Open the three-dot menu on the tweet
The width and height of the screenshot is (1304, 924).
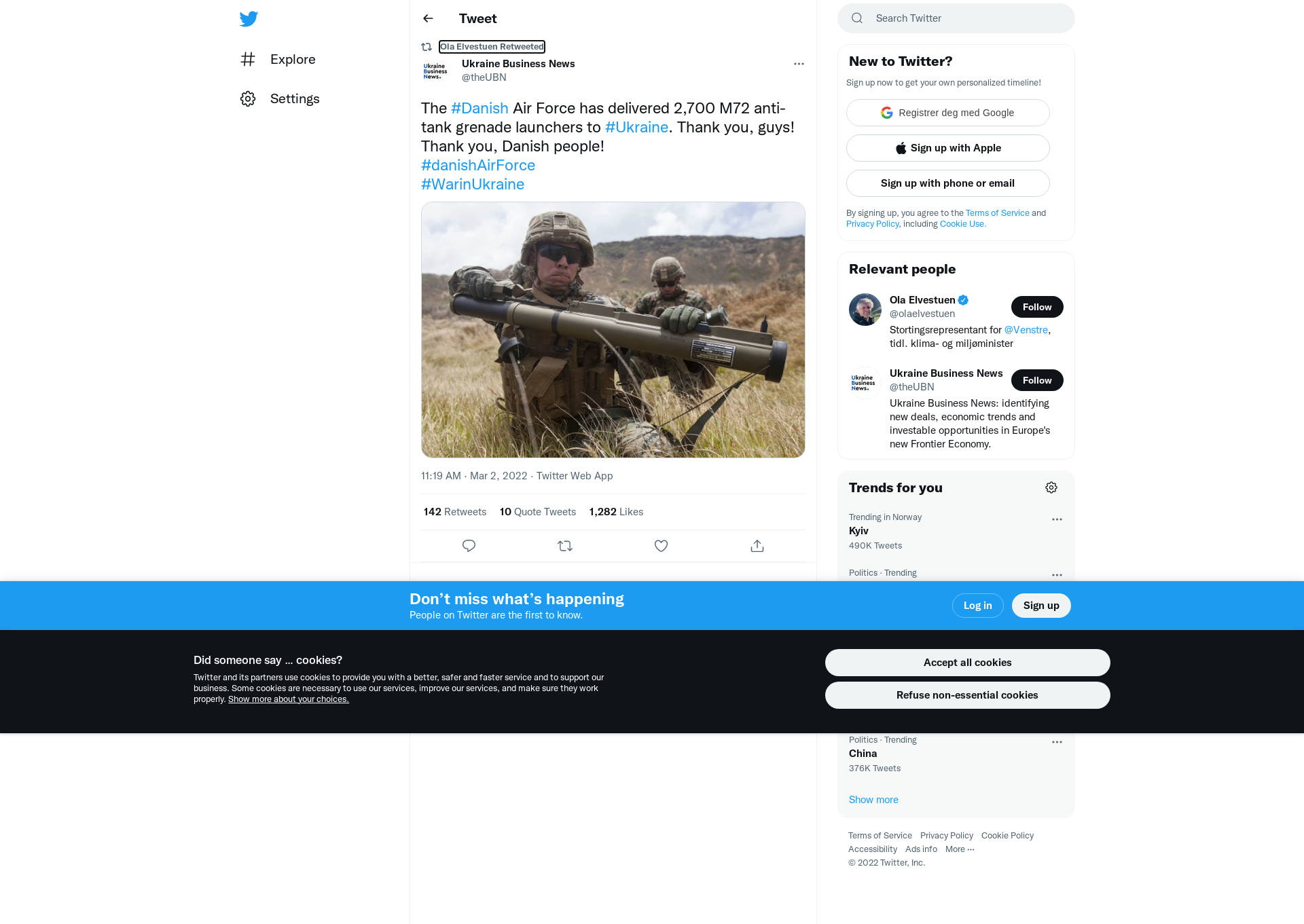click(x=799, y=64)
